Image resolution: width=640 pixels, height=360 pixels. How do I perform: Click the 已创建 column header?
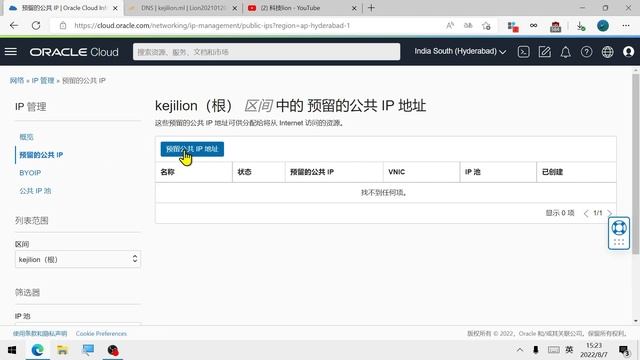click(x=552, y=172)
